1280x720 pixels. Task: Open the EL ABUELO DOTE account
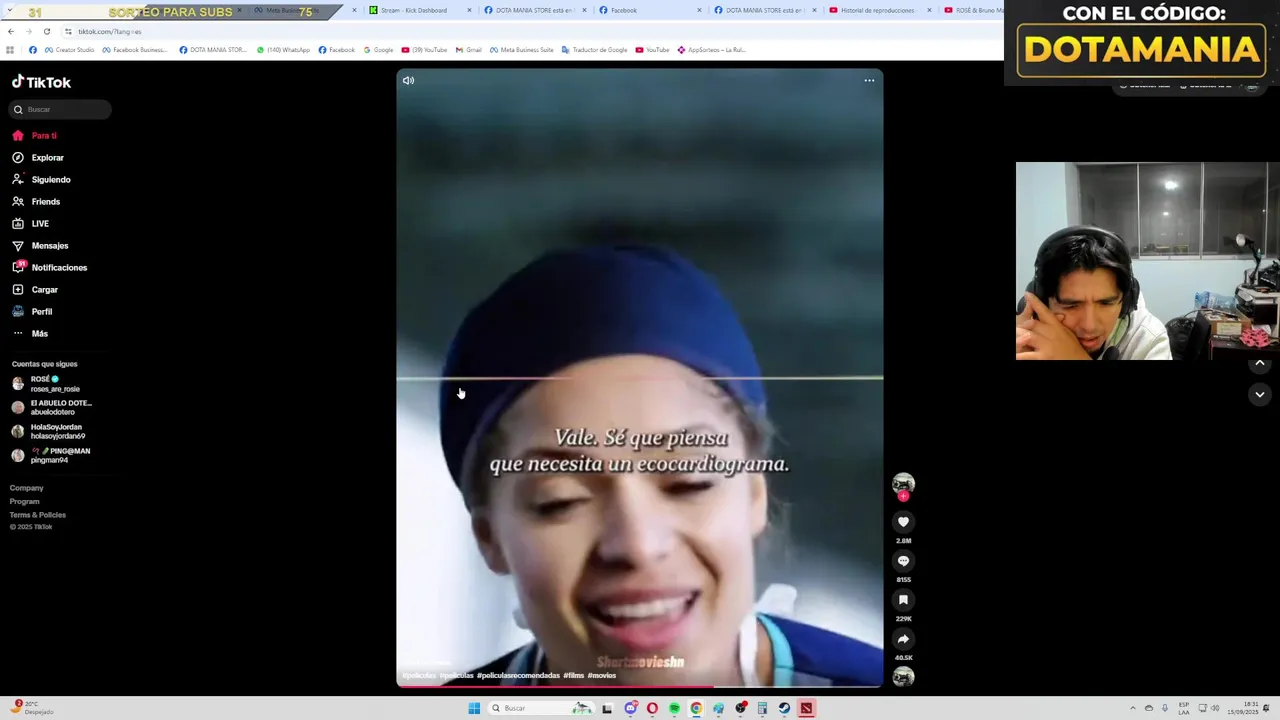coord(52,408)
